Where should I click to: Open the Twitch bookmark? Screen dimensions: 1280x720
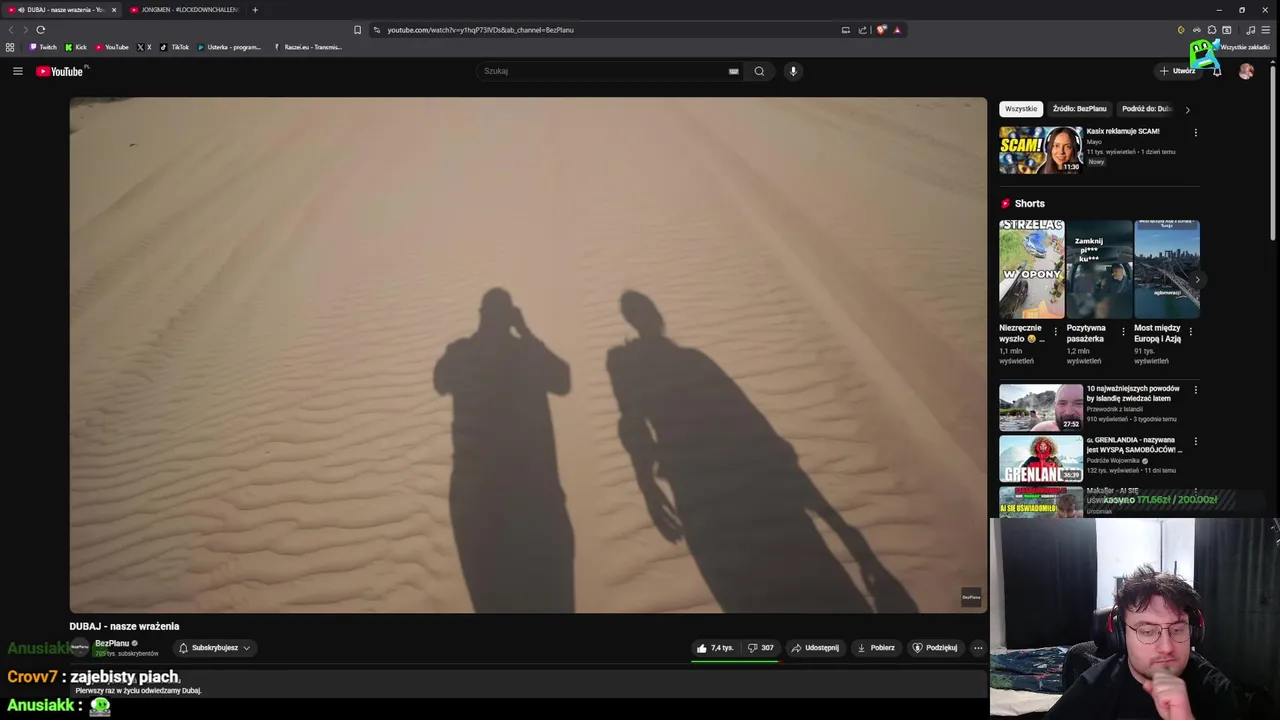[x=43, y=47]
